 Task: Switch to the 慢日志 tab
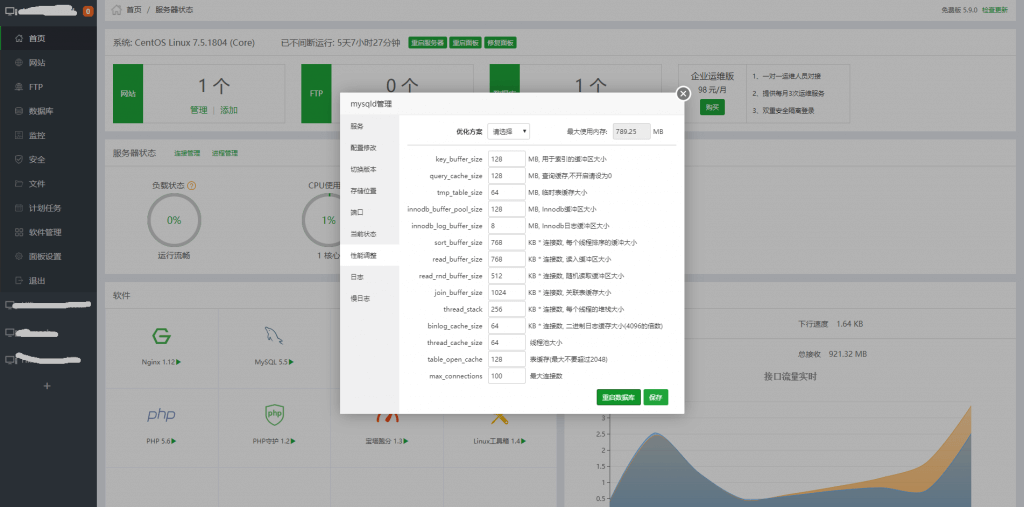pyautogui.click(x=370, y=299)
